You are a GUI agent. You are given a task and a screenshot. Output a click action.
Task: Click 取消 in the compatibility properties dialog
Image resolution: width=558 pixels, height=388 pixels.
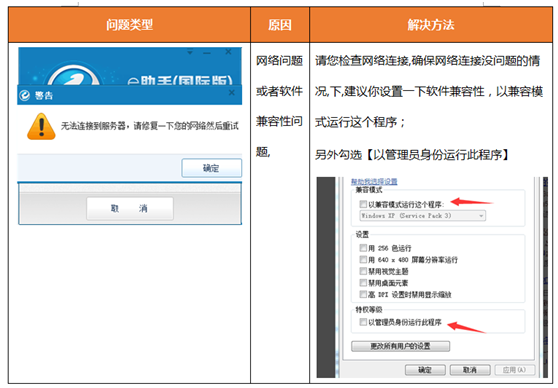[470, 370]
